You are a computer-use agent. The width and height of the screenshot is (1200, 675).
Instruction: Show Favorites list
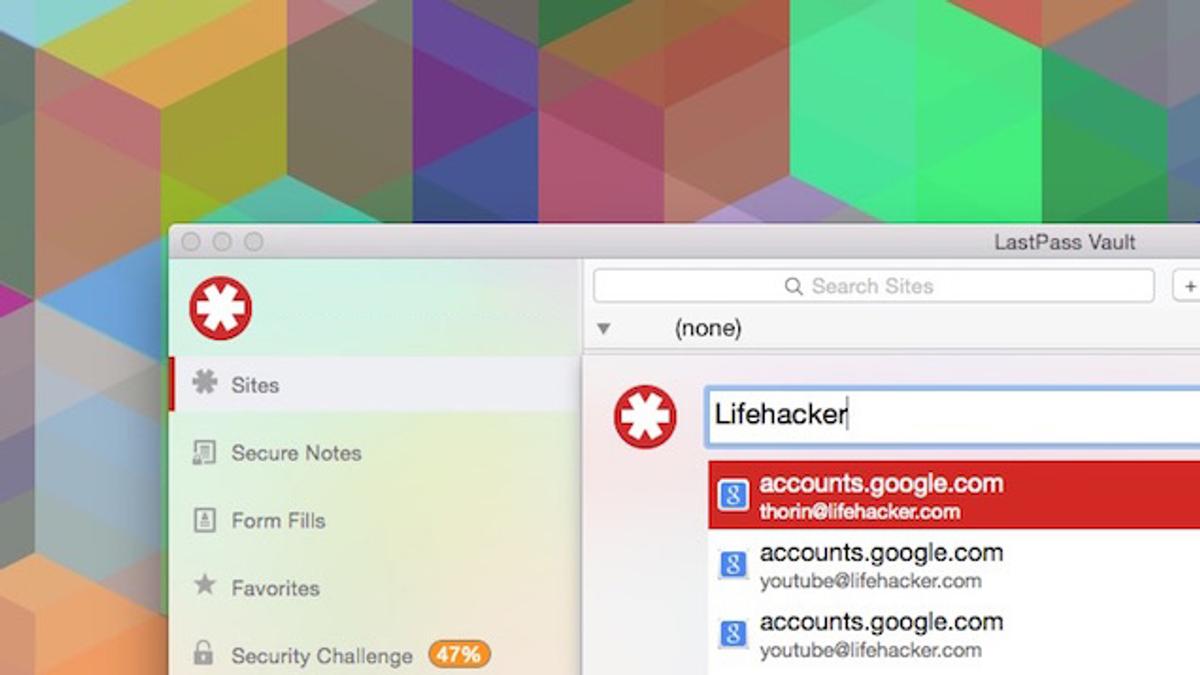tap(375, 587)
